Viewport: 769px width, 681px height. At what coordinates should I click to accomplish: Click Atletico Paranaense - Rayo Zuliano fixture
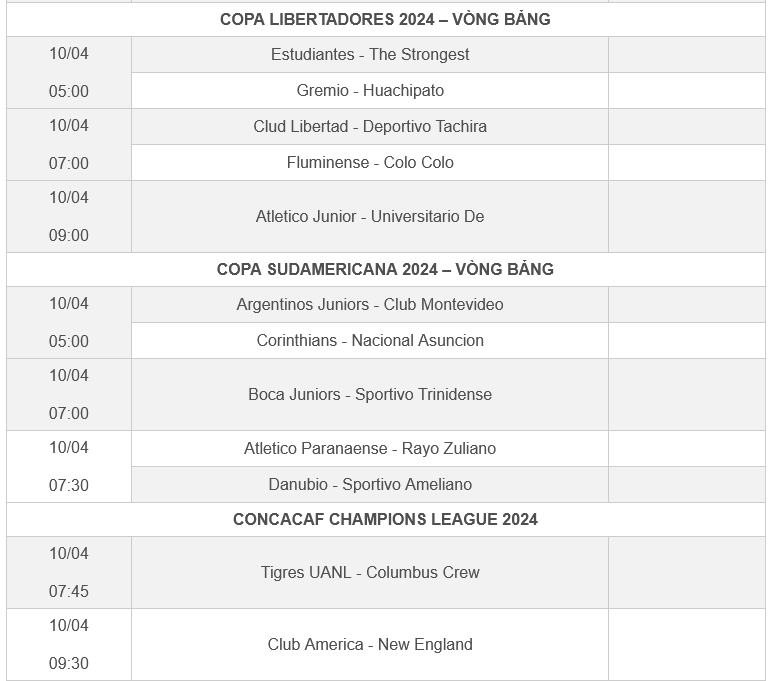pyautogui.click(x=370, y=449)
